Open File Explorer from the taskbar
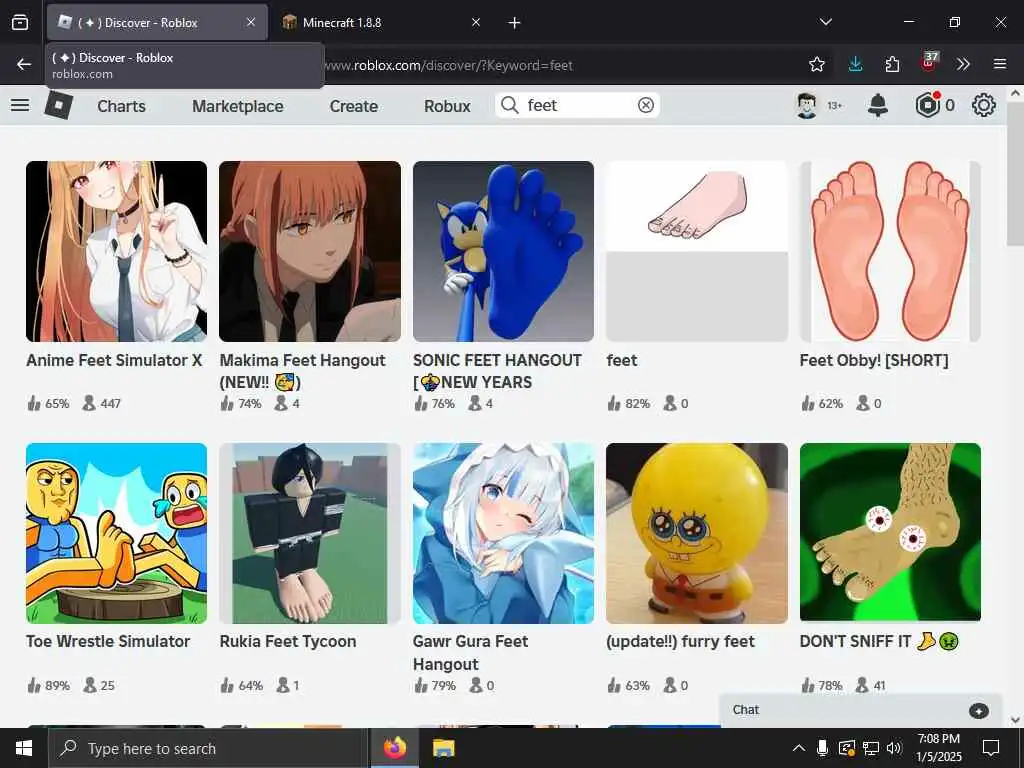 pos(443,748)
